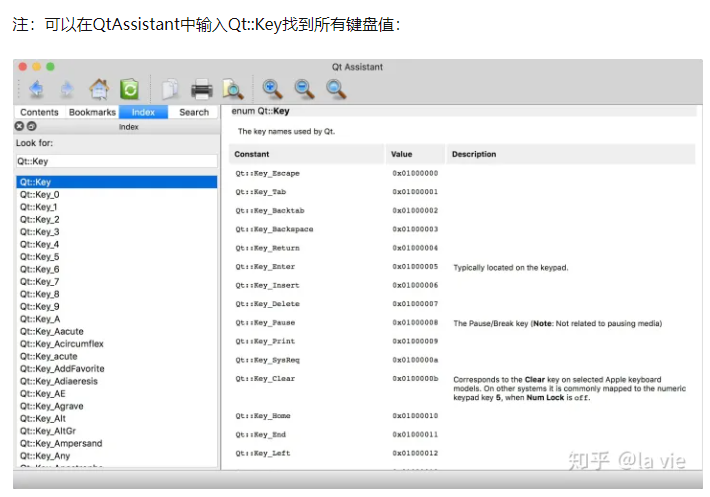710x497 pixels.
Task: Click Qt::Key_SysReq in the table
Action: [268, 360]
